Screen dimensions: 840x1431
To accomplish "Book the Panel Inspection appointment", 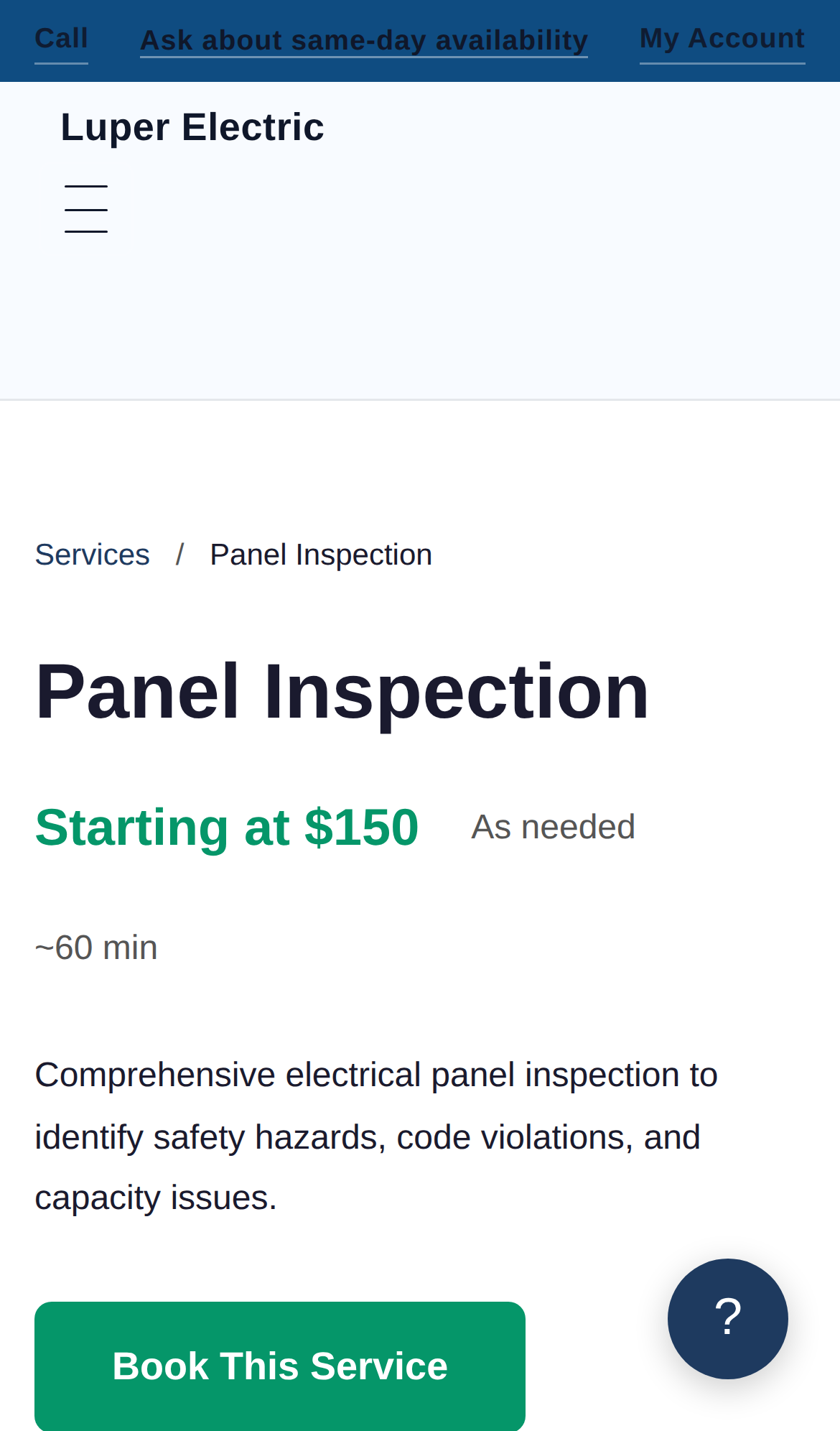I will click(x=280, y=1366).
